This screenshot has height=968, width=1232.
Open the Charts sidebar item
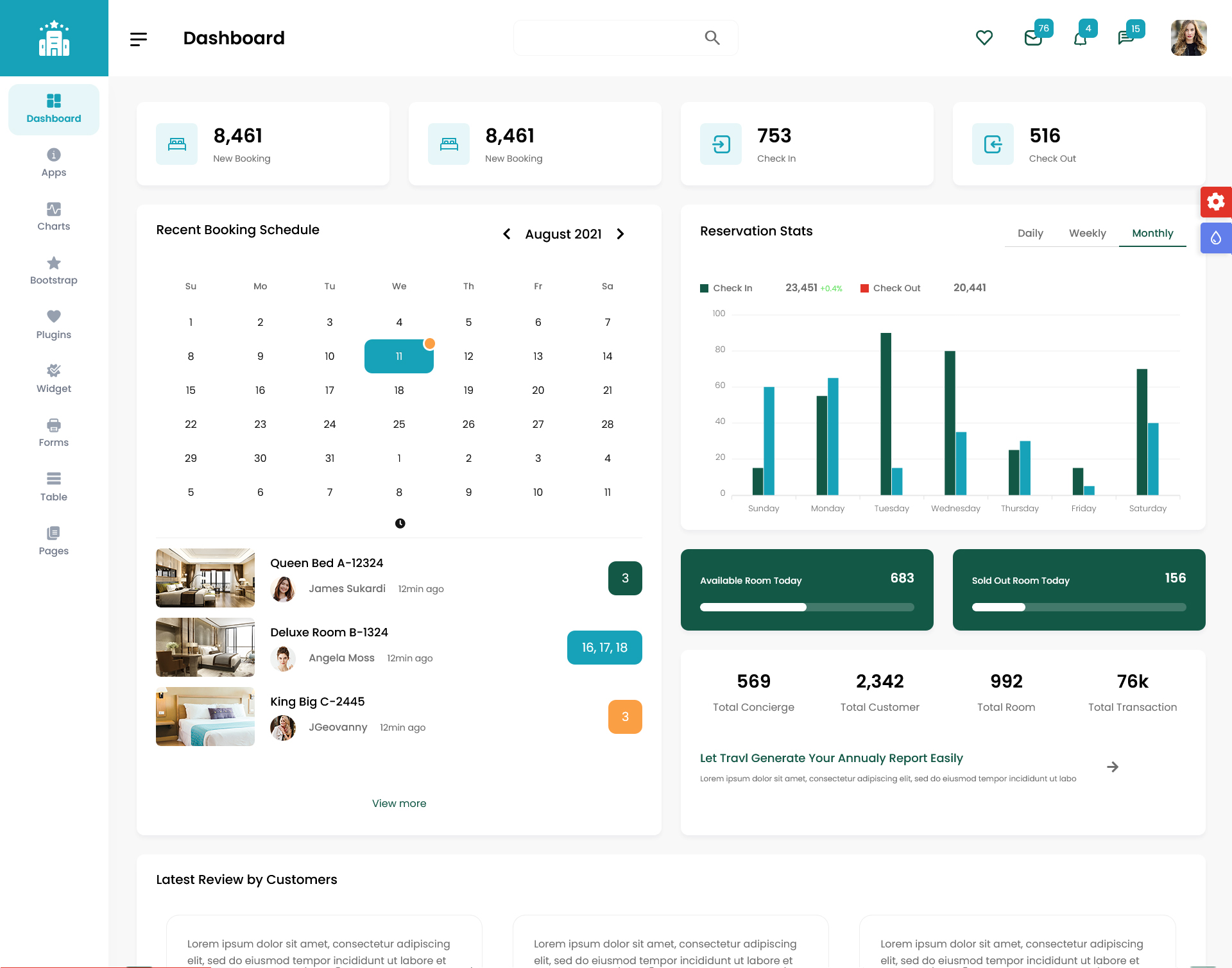tap(54, 217)
